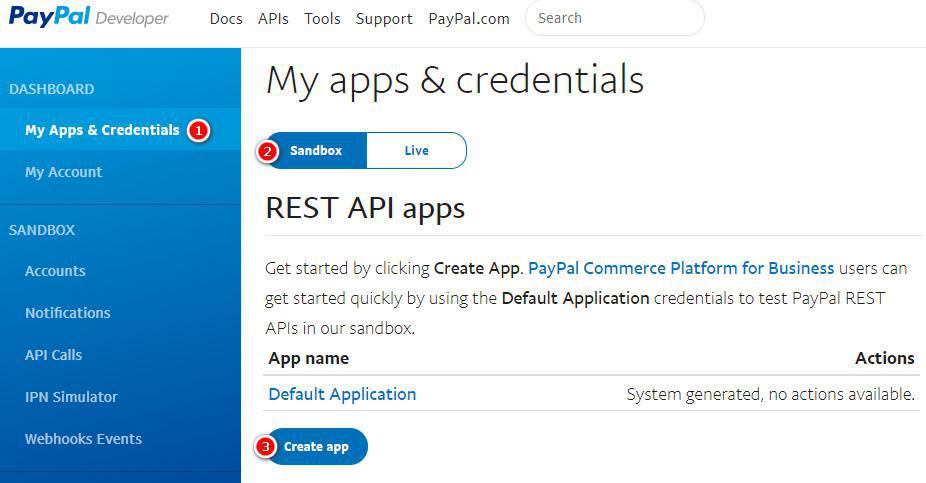Open API Calls in sidebar
Image resolution: width=926 pixels, height=483 pixels.
pos(53,355)
